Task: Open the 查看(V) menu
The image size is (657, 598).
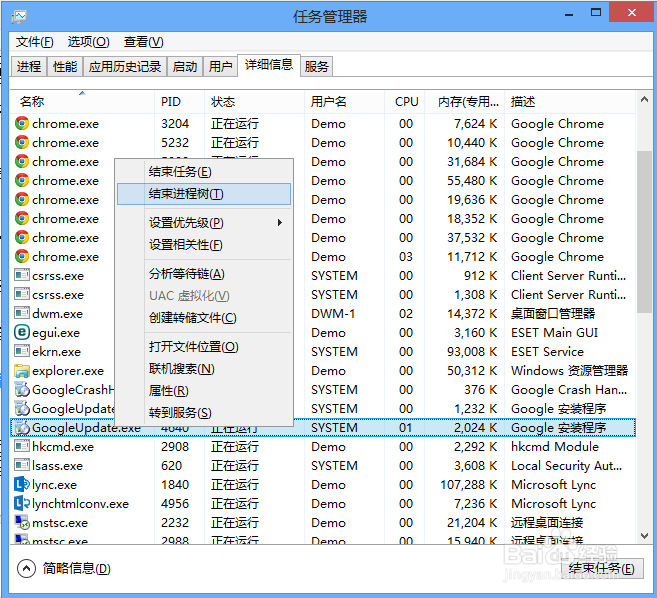Action: pyautogui.click(x=144, y=42)
